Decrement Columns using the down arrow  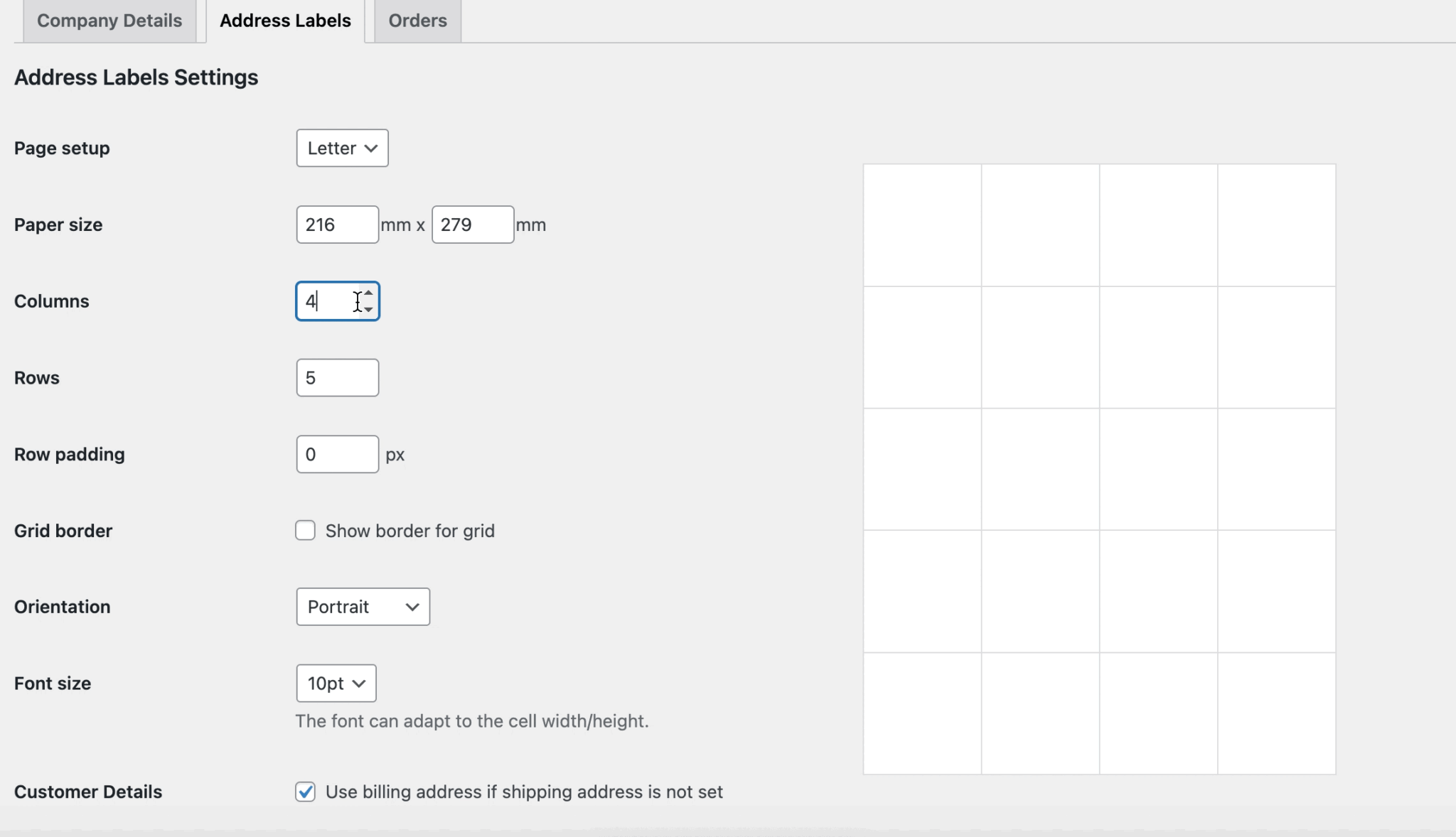(368, 308)
